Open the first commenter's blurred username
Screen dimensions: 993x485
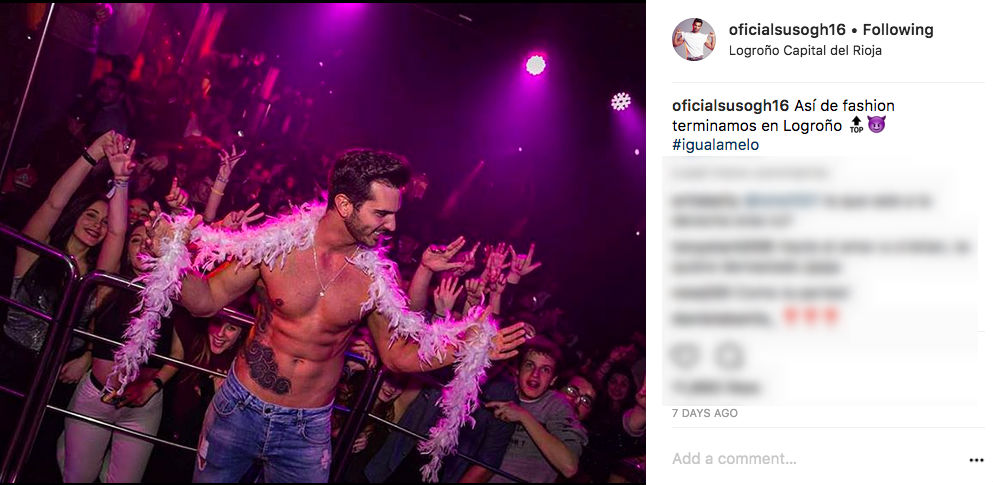coord(706,202)
